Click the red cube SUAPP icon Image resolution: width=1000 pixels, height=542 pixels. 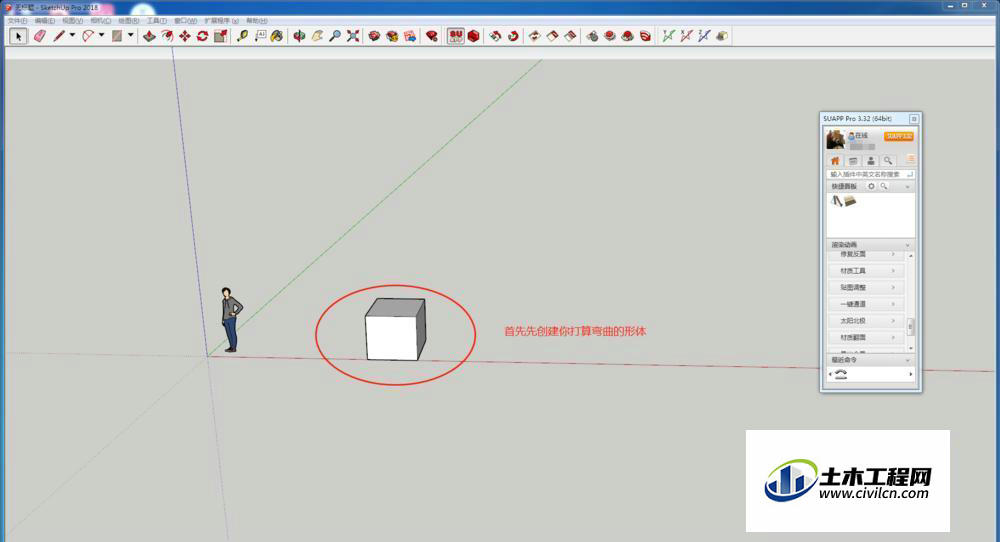tap(473, 36)
